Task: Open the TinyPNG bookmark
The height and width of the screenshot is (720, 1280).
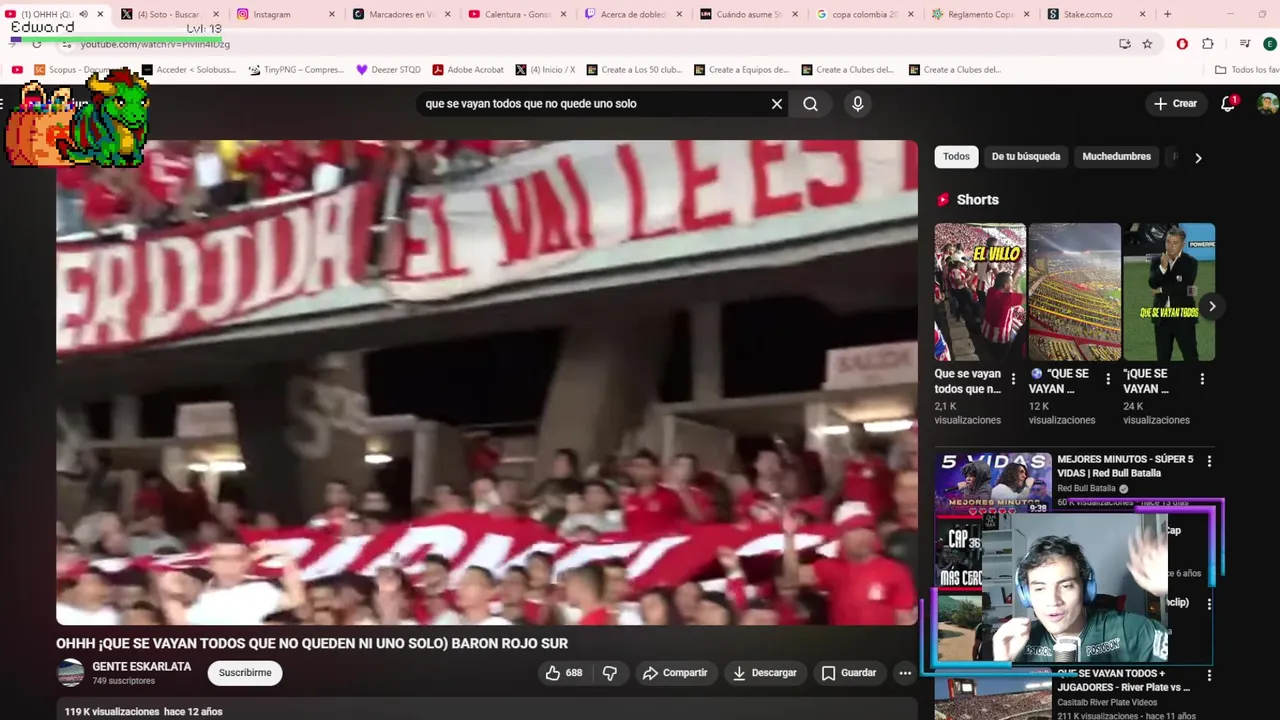Action: point(296,70)
